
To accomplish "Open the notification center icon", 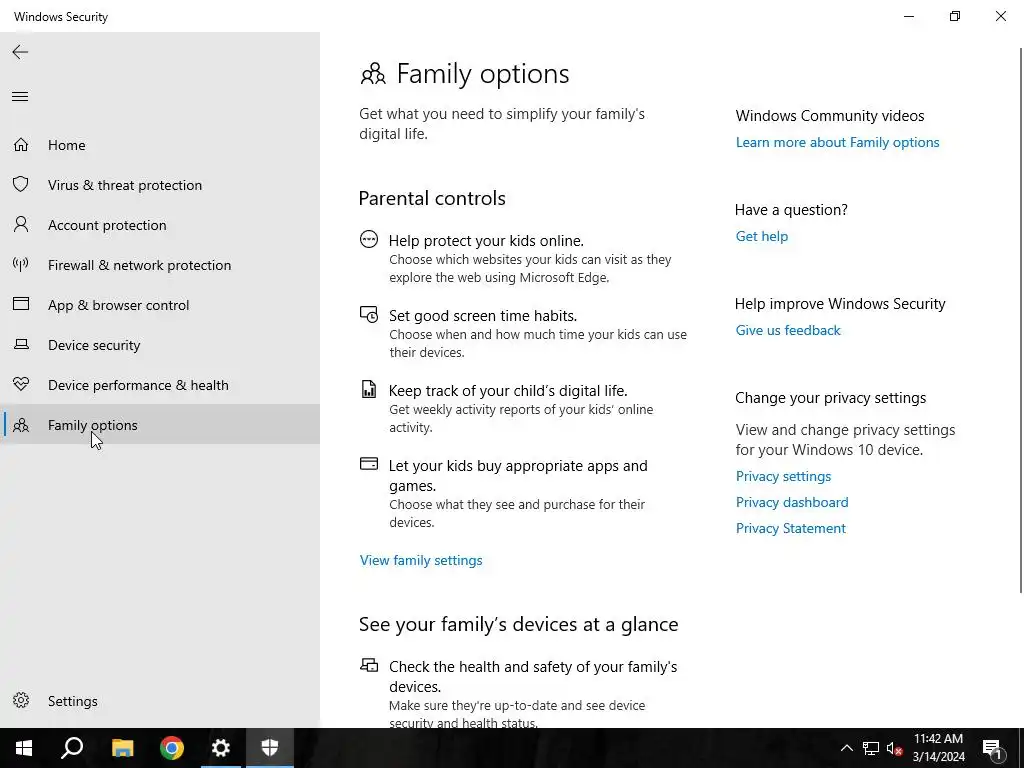I will (x=992, y=748).
